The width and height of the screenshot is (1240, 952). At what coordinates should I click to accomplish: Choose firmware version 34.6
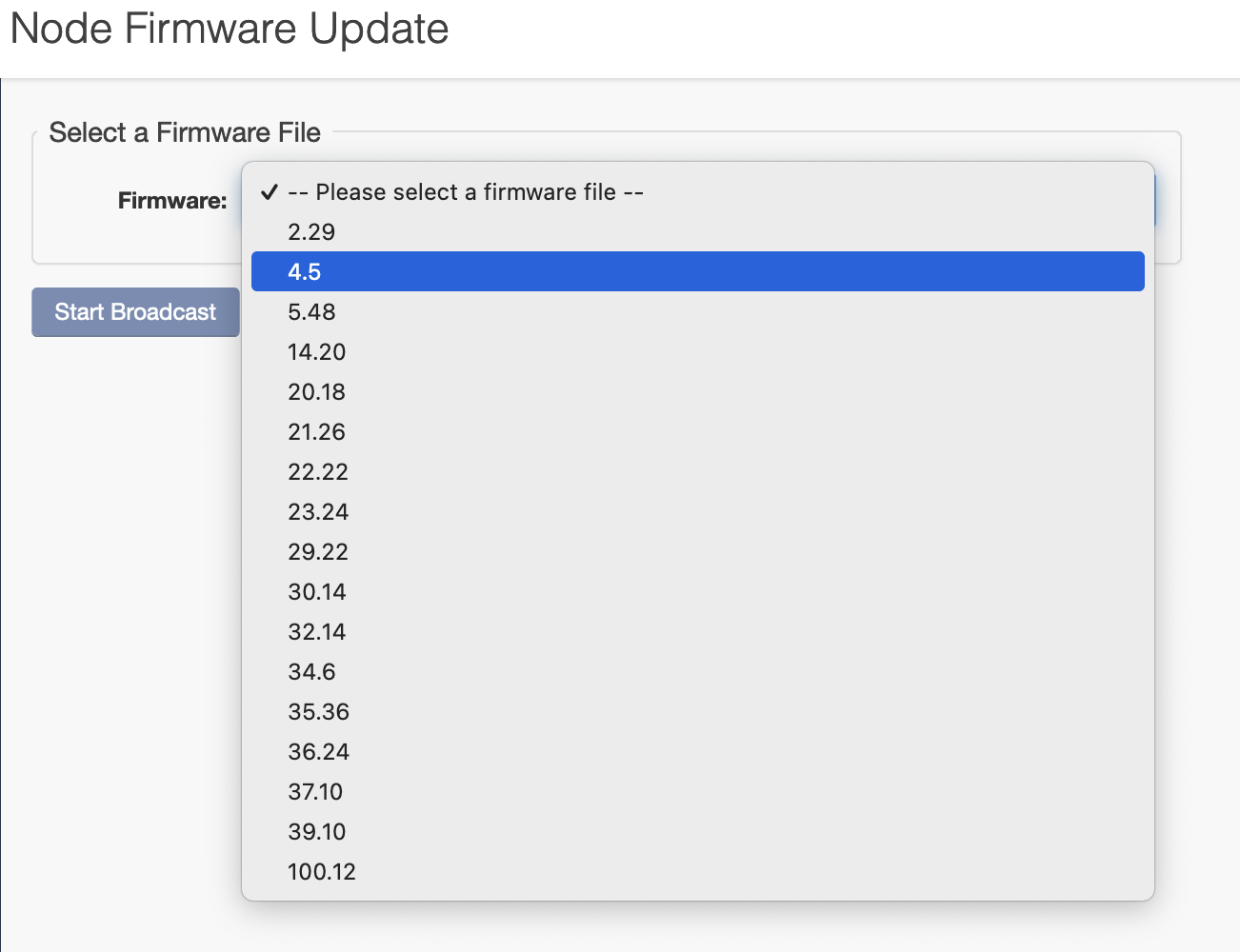tap(311, 672)
